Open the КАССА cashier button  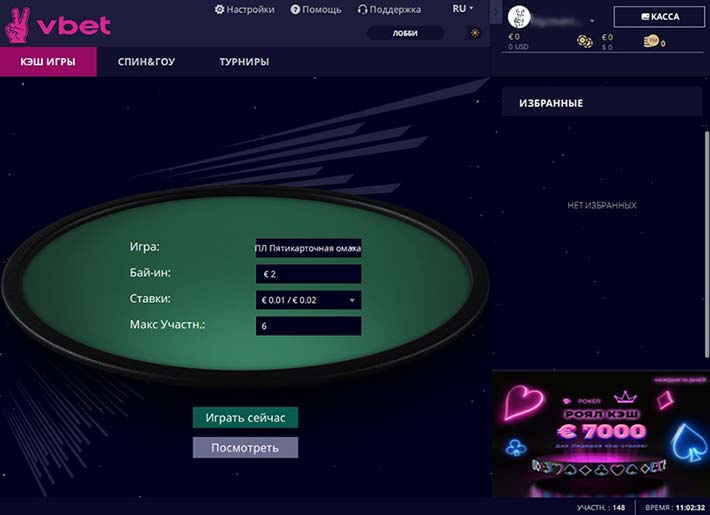click(659, 17)
